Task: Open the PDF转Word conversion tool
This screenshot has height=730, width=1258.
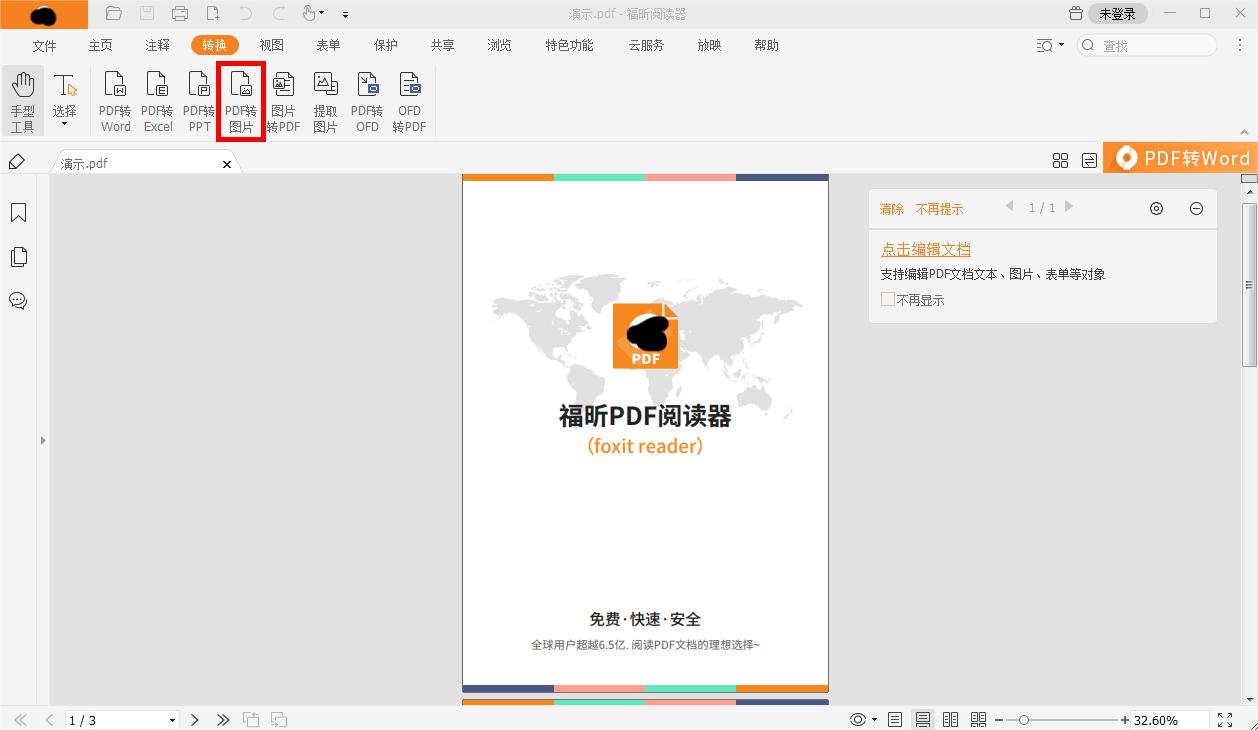Action: click(x=115, y=97)
